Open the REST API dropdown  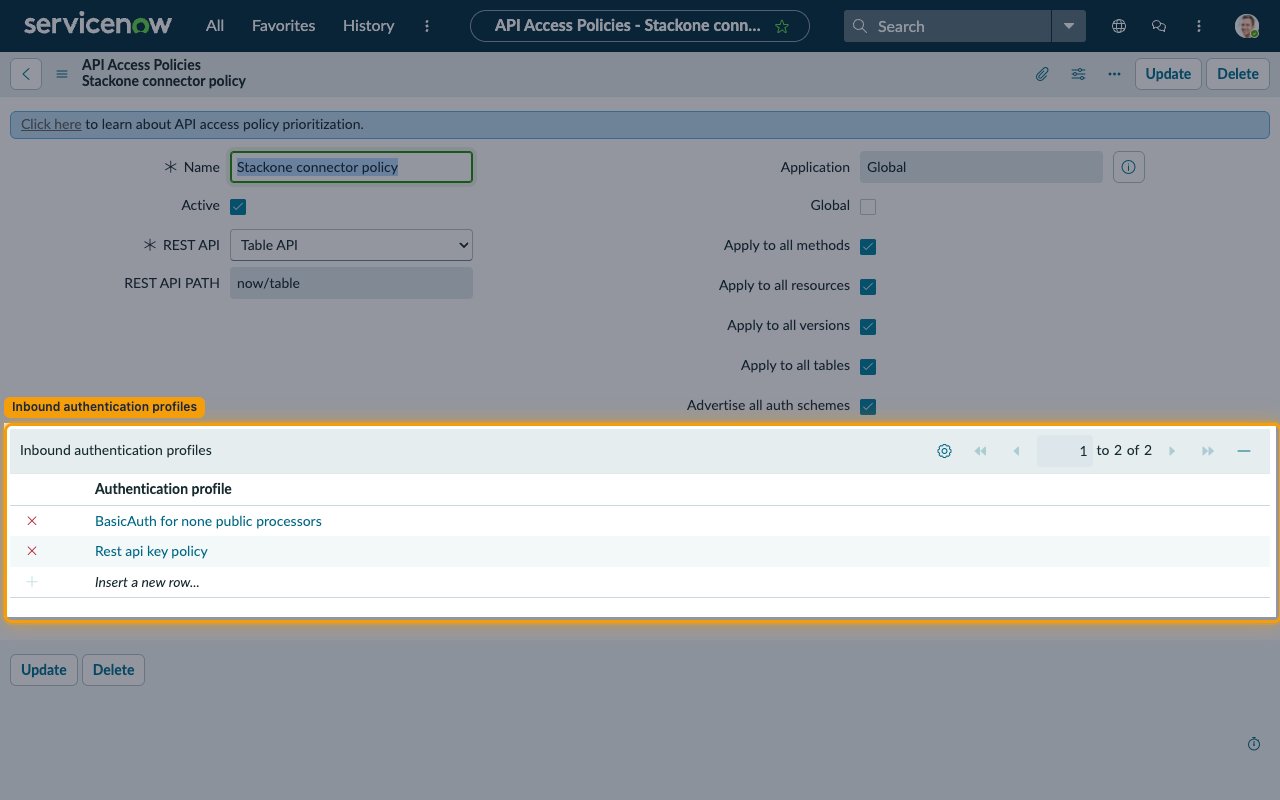351,245
